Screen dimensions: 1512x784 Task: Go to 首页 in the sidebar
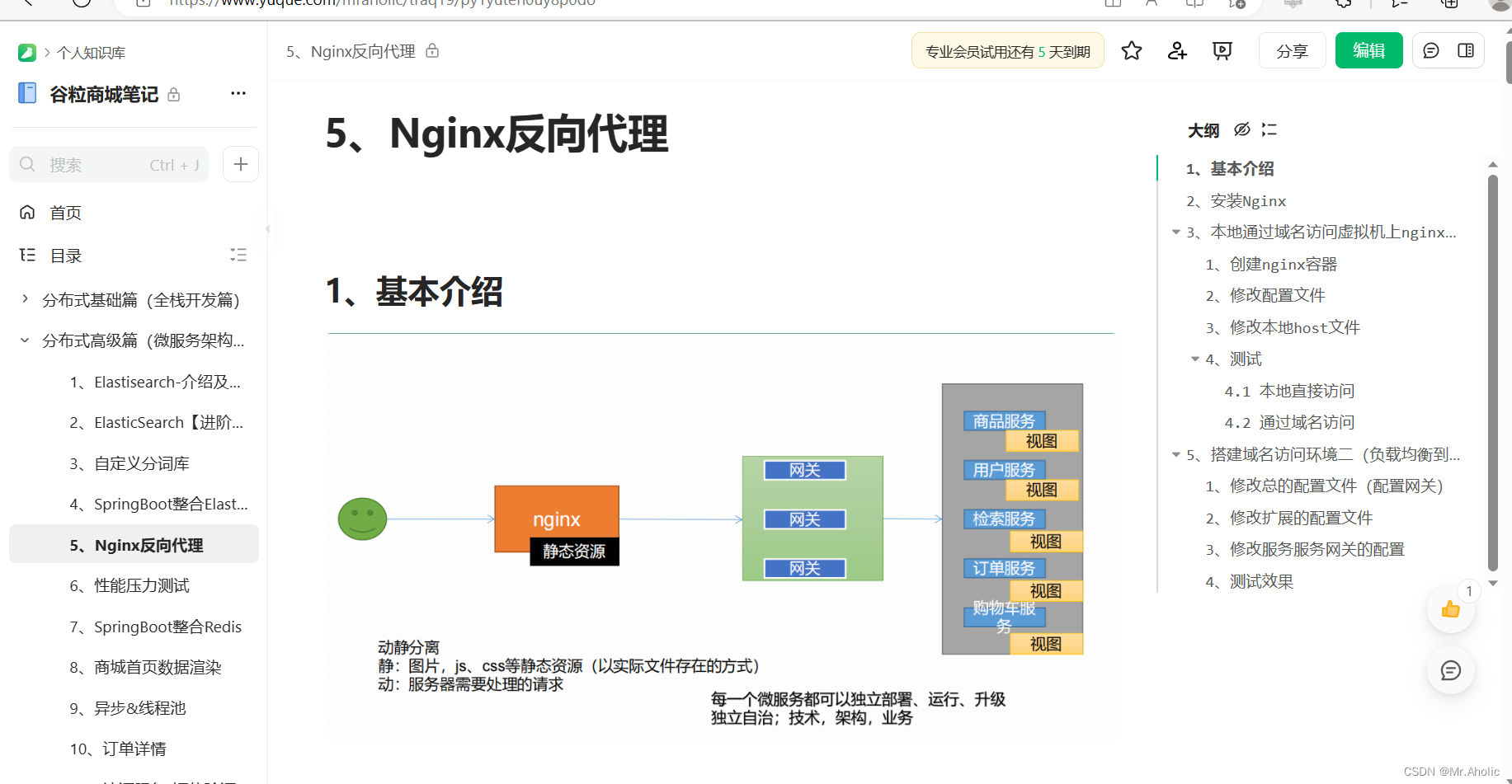[65, 212]
